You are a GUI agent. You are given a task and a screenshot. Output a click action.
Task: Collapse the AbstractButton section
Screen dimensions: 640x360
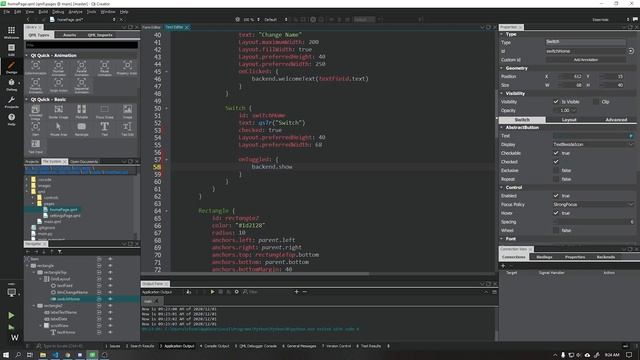coord(502,127)
